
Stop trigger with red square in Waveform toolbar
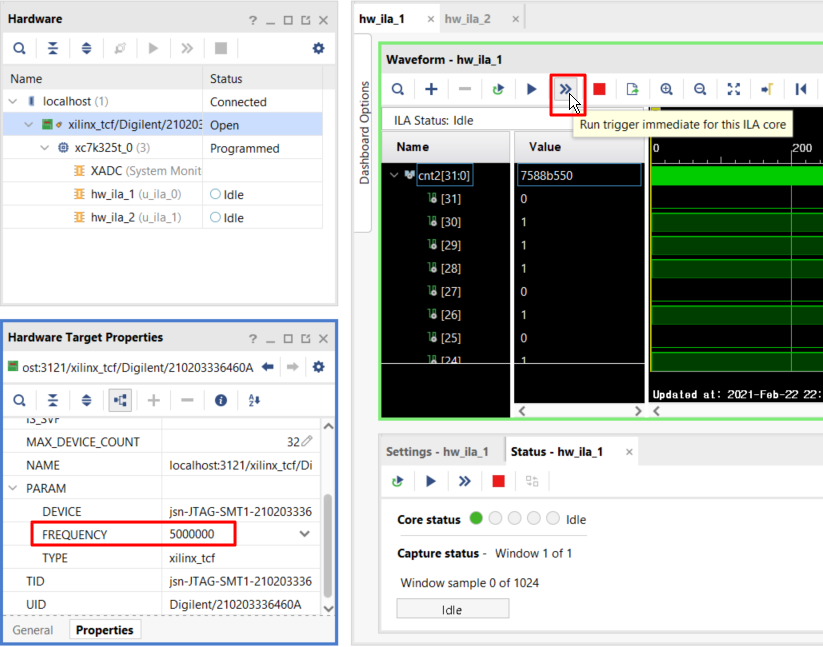tap(599, 89)
